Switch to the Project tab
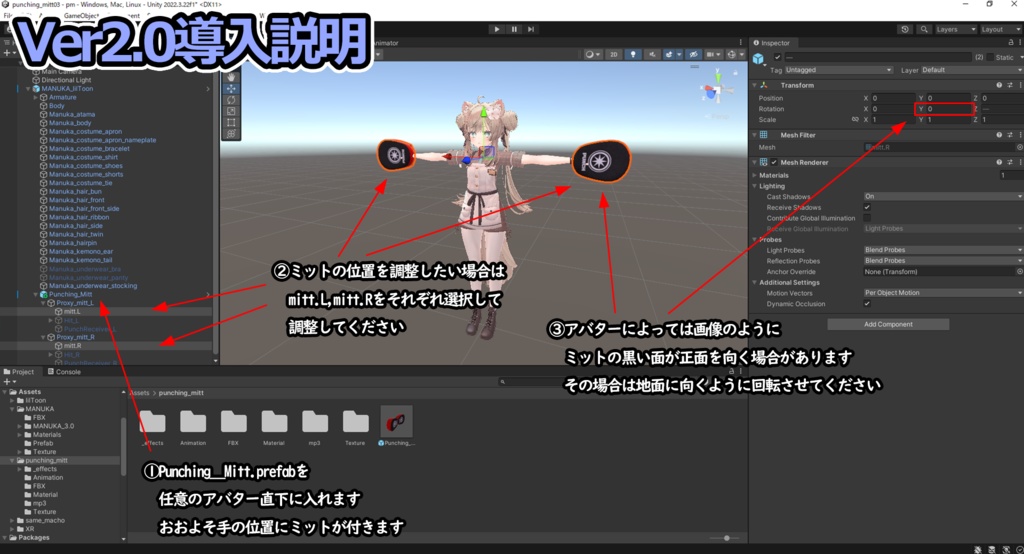The image size is (1024, 554). [19, 372]
